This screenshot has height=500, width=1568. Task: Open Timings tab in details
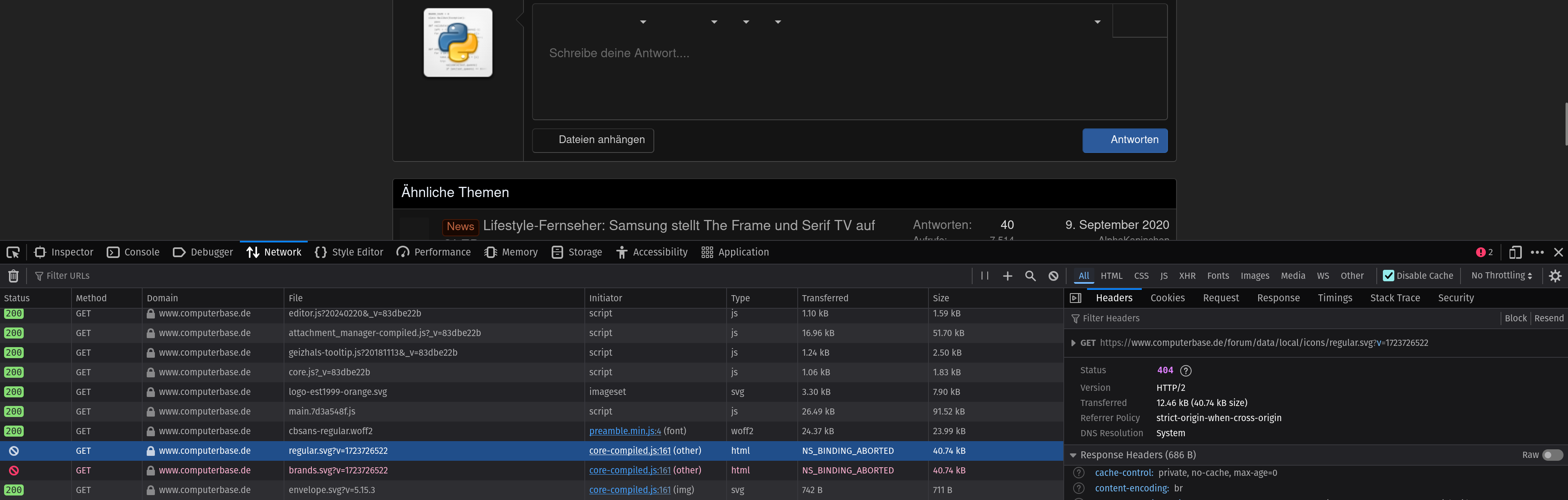(x=1334, y=298)
